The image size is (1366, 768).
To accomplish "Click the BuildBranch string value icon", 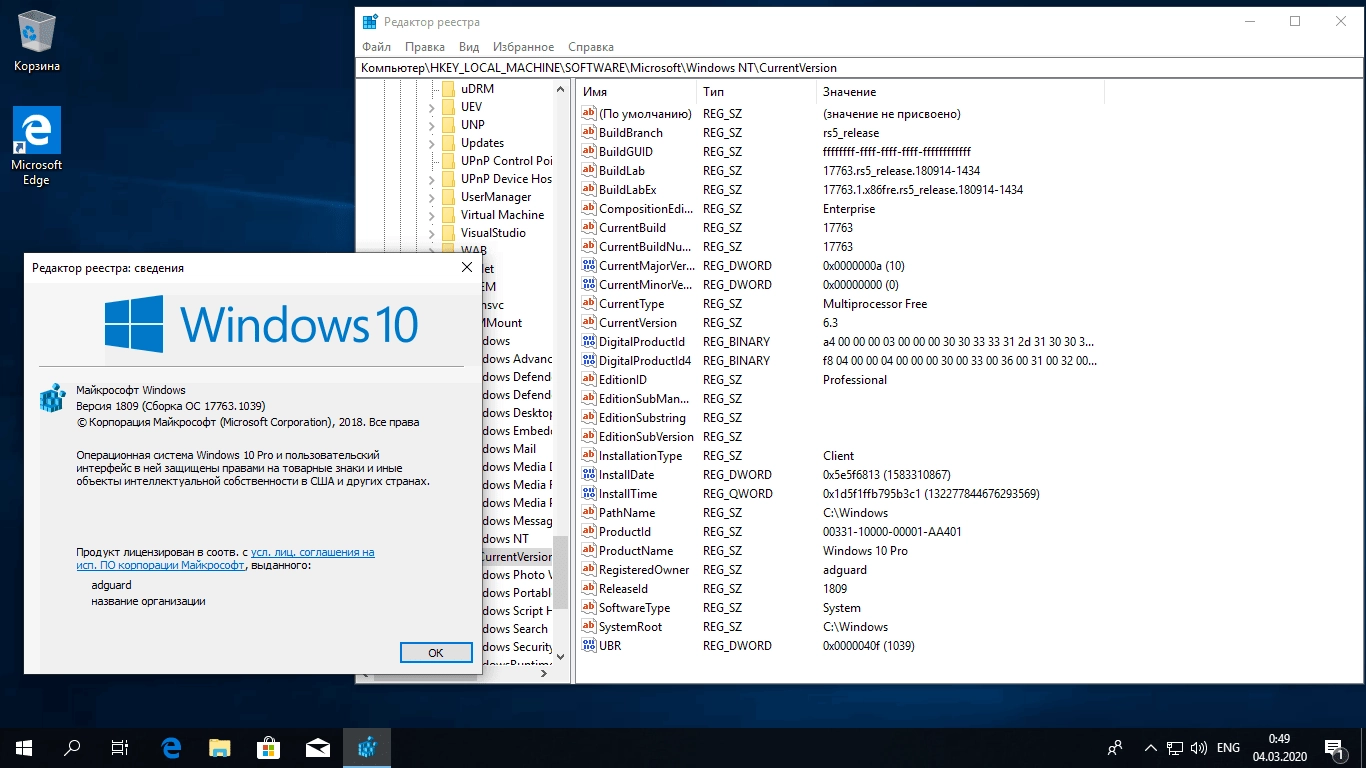I will coord(589,133).
